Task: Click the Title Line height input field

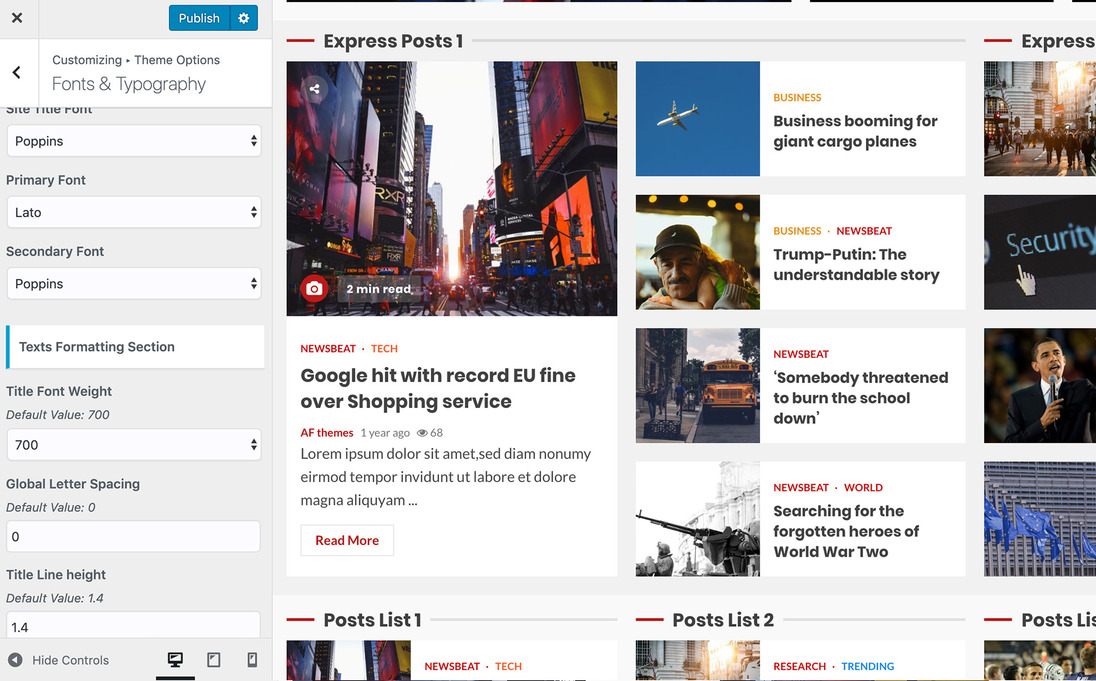Action: 134,625
